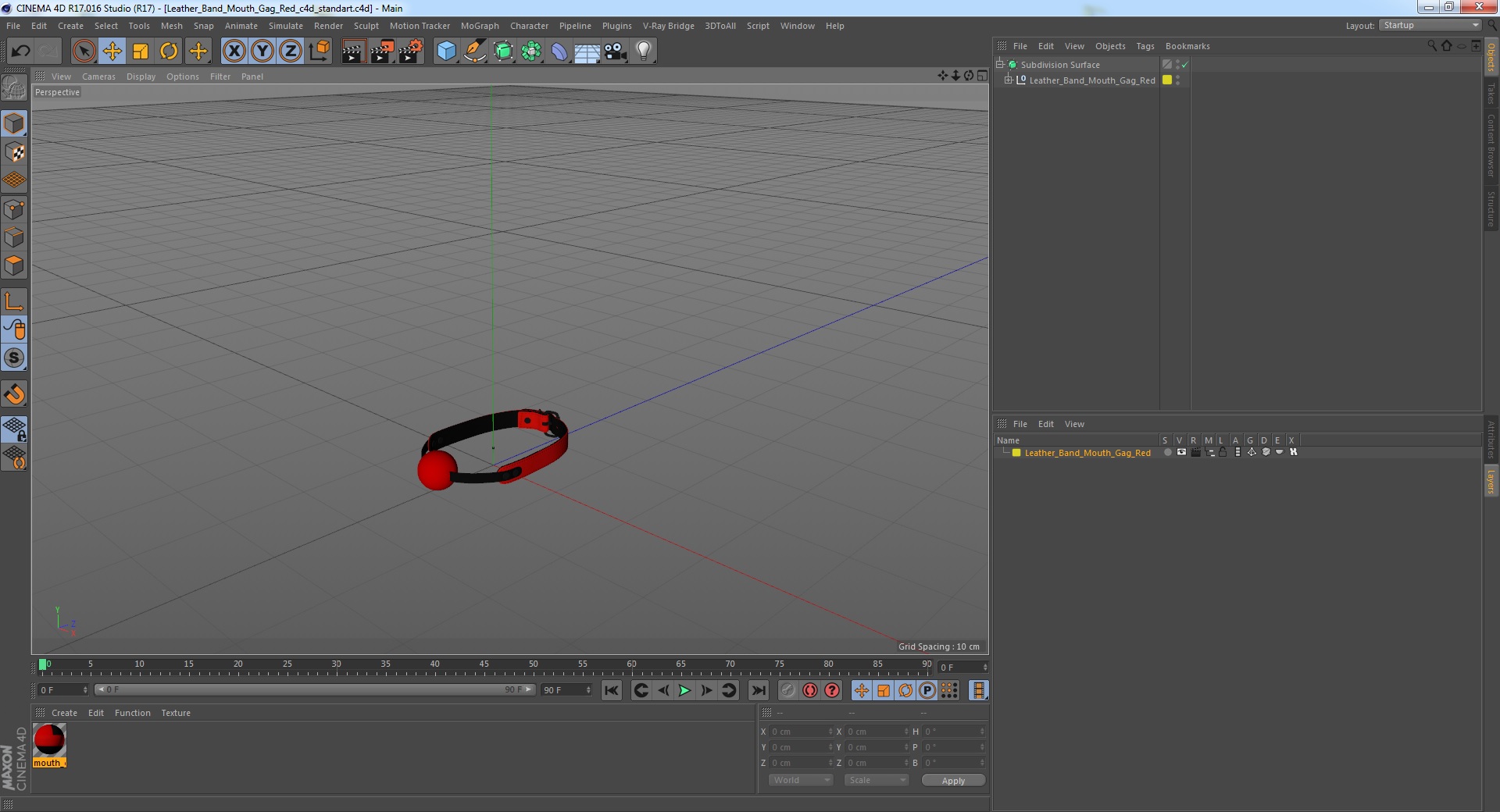Open viewport Cameras menu
Image resolution: width=1500 pixels, height=812 pixels.
[x=98, y=77]
